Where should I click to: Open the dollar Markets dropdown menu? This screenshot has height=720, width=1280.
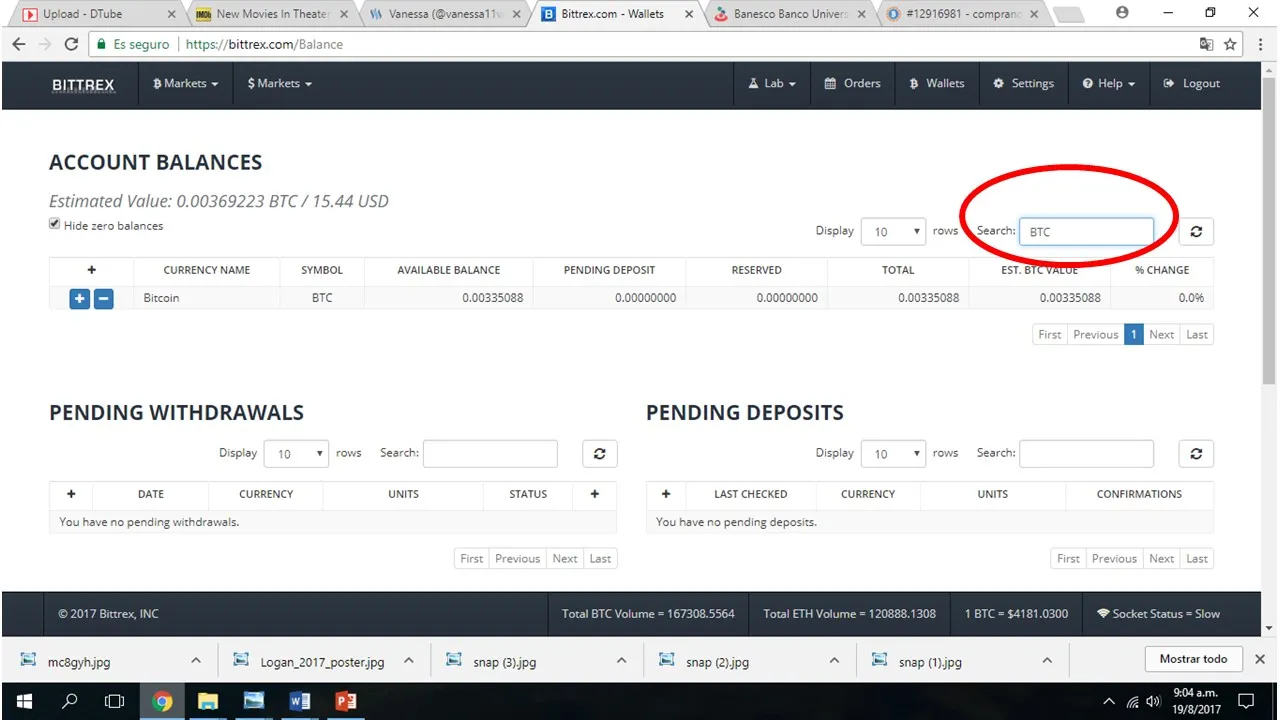click(279, 84)
